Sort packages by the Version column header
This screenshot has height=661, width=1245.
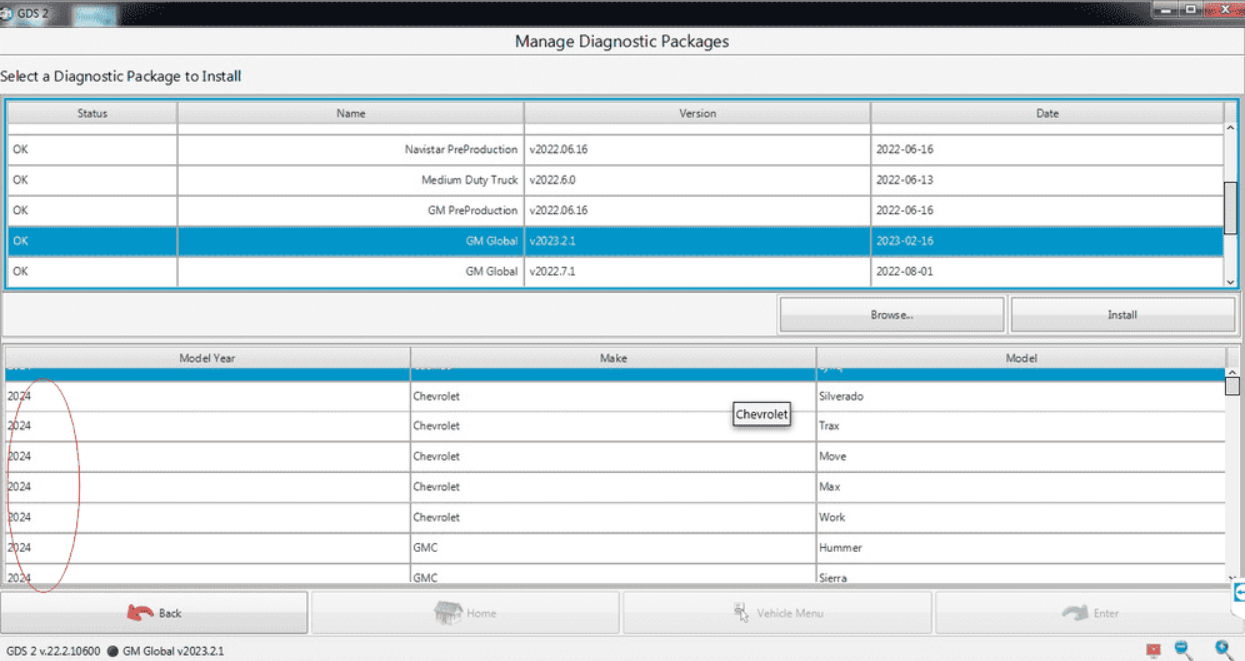tap(697, 114)
